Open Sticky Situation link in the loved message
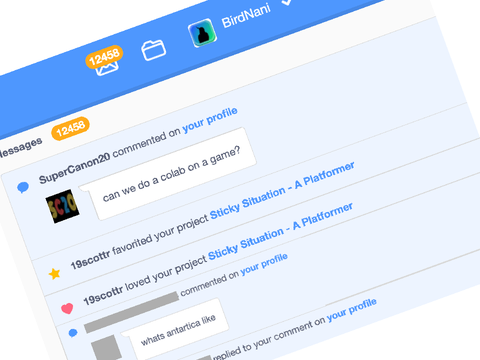Viewport: 480px width, 360px height. click(280, 232)
